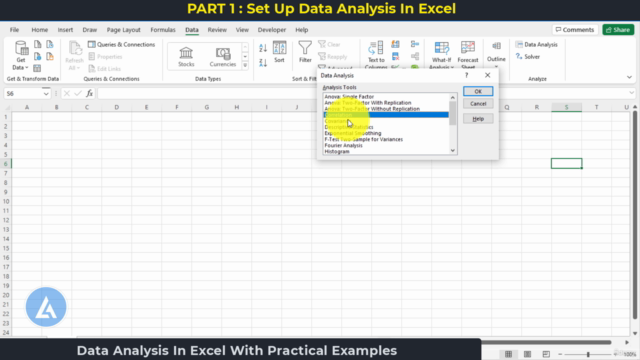Screen dimensions: 640x360
Task: Click Data Analysis in Analyze group
Action: (x=537, y=44)
